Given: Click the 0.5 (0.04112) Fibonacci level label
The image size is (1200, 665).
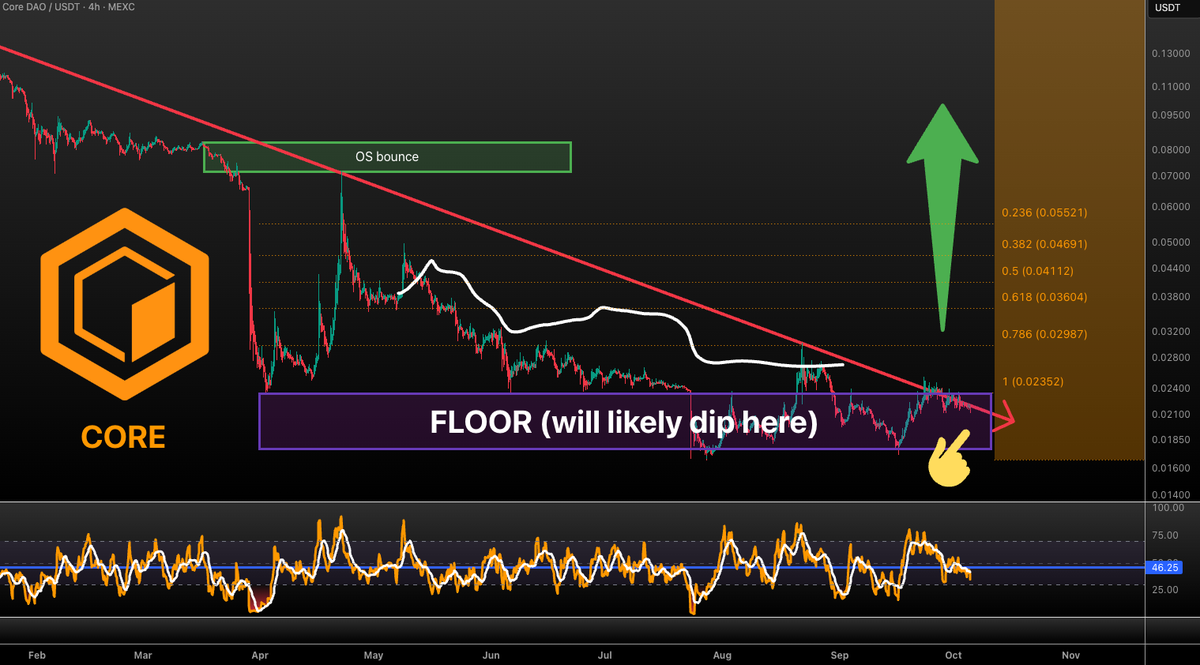Looking at the screenshot, I should (1039, 271).
